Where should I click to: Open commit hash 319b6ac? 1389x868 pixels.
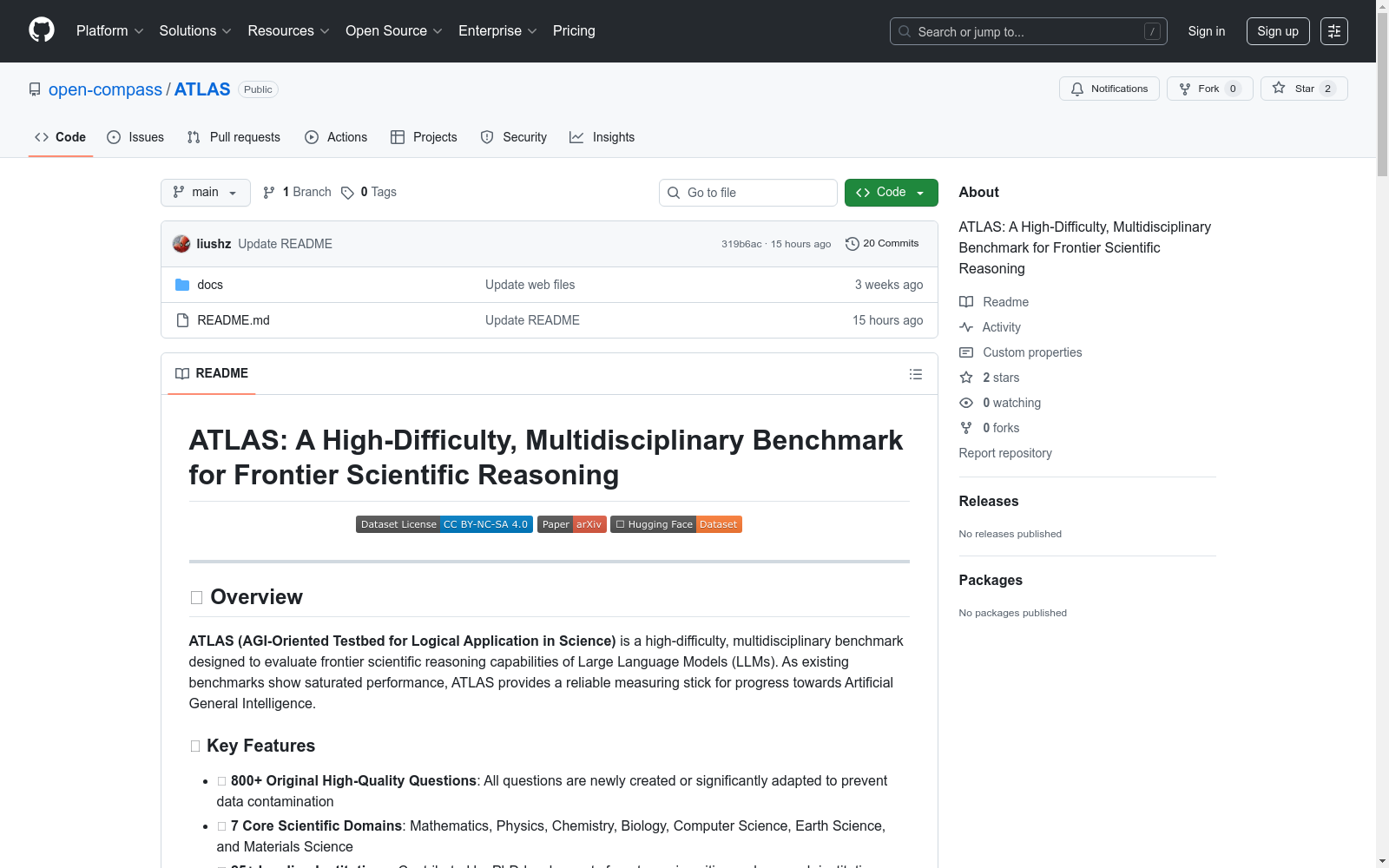[x=741, y=244]
